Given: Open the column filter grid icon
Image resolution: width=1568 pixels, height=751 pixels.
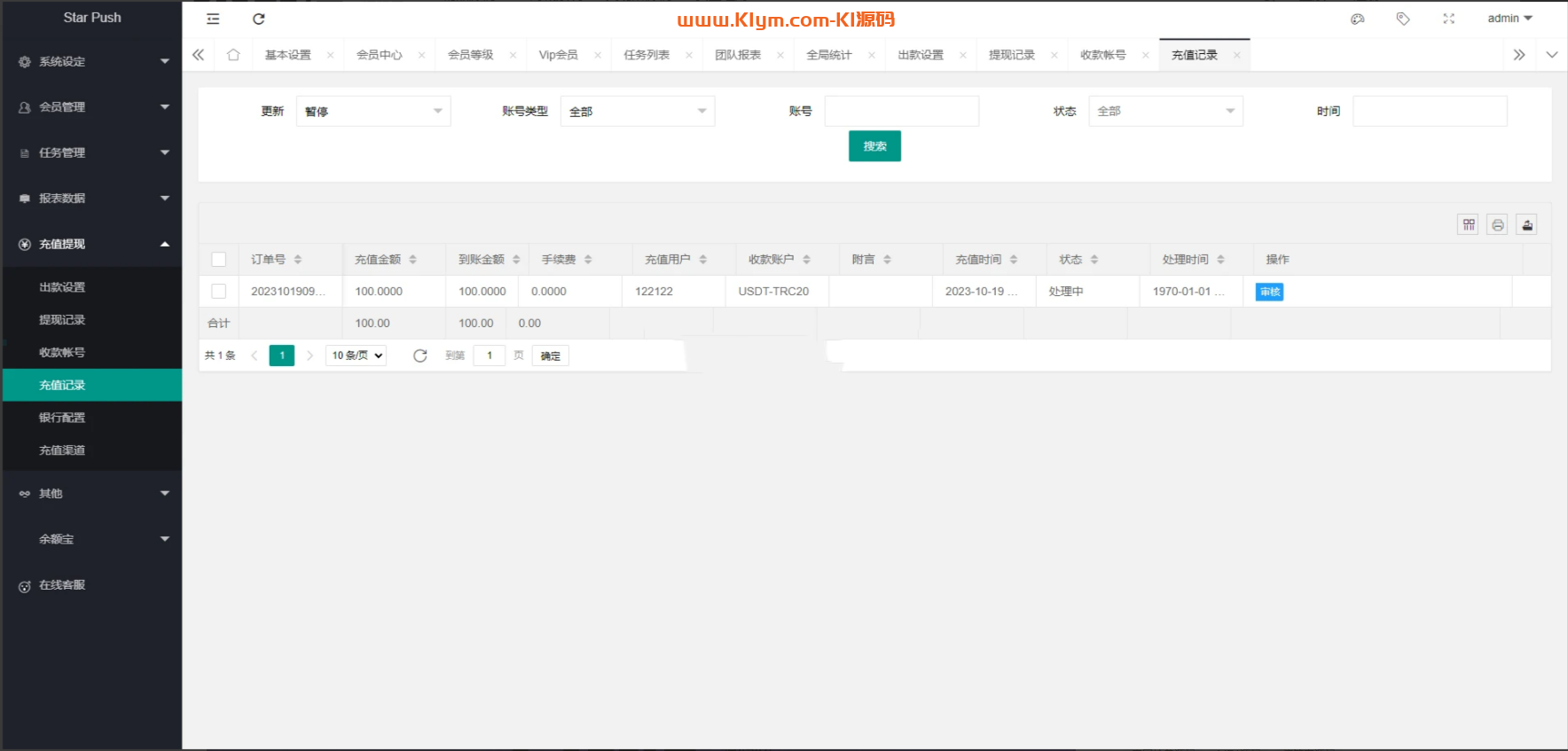Looking at the screenshot, I should [x=1469, y=225].
